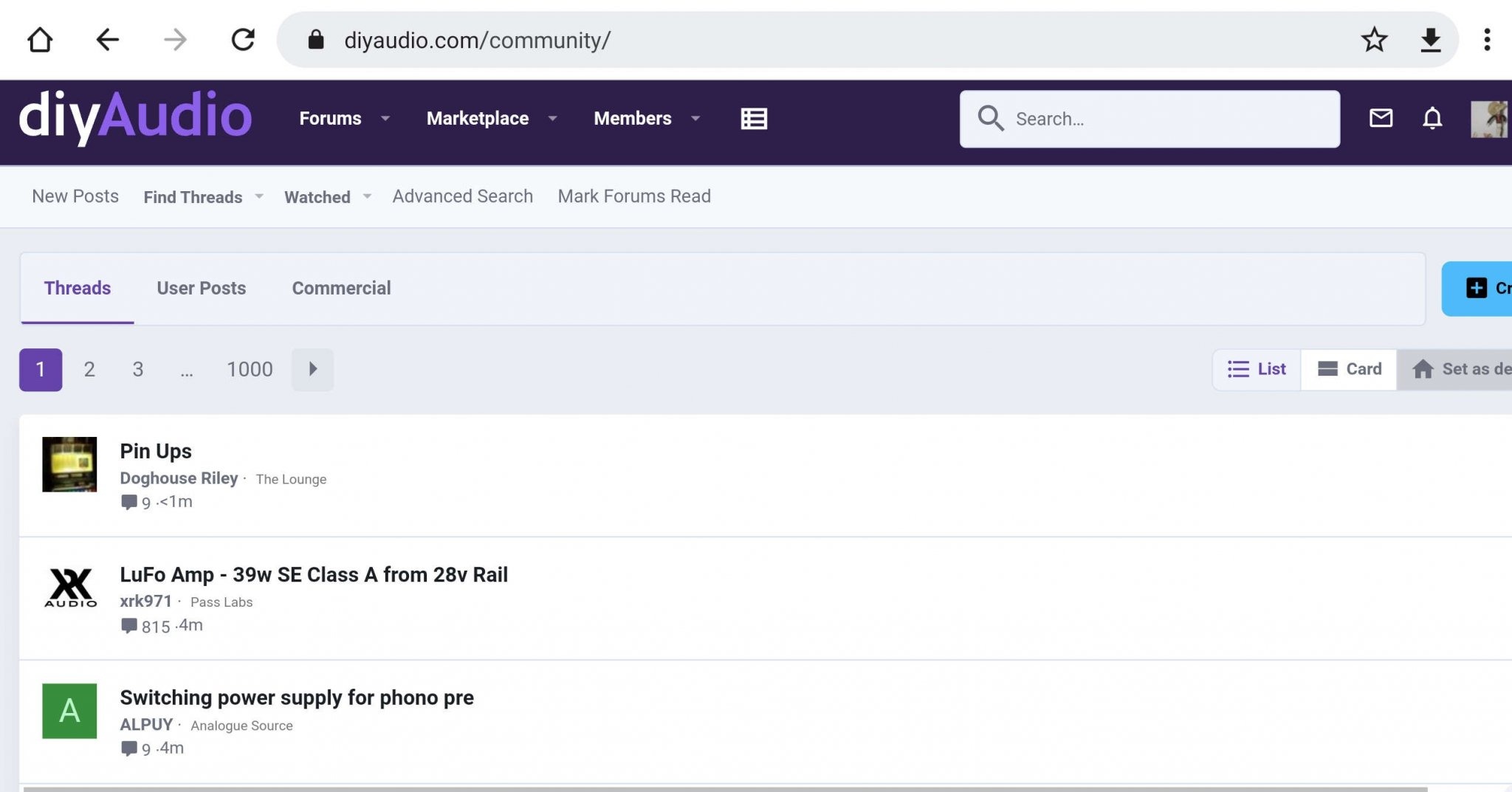This screenshot has height=792, width=1512.
Task: Click the New Posts link
Action: click(x=75, y=196)
